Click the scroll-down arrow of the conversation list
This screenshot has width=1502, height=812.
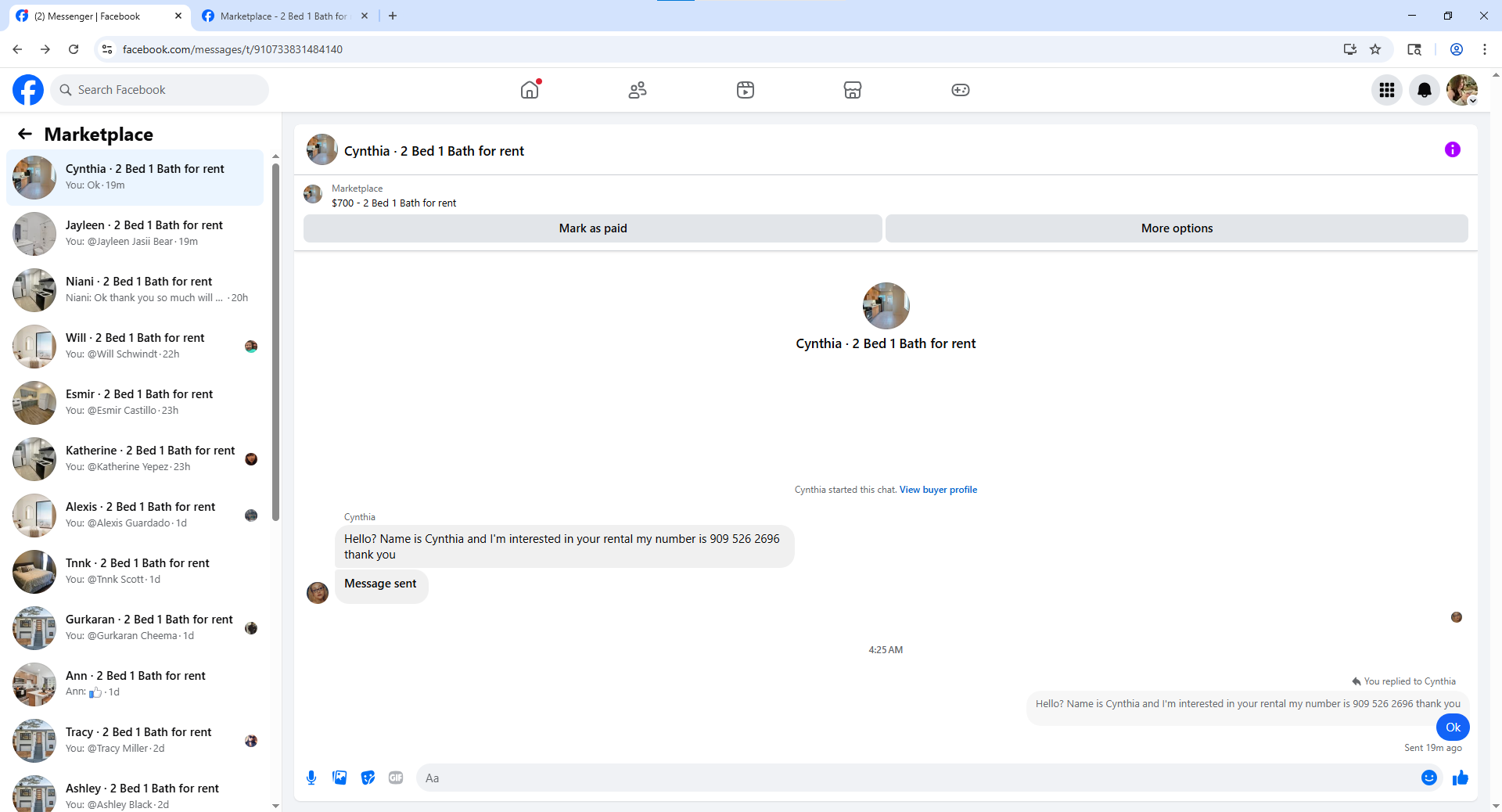(x=275, y=806)
